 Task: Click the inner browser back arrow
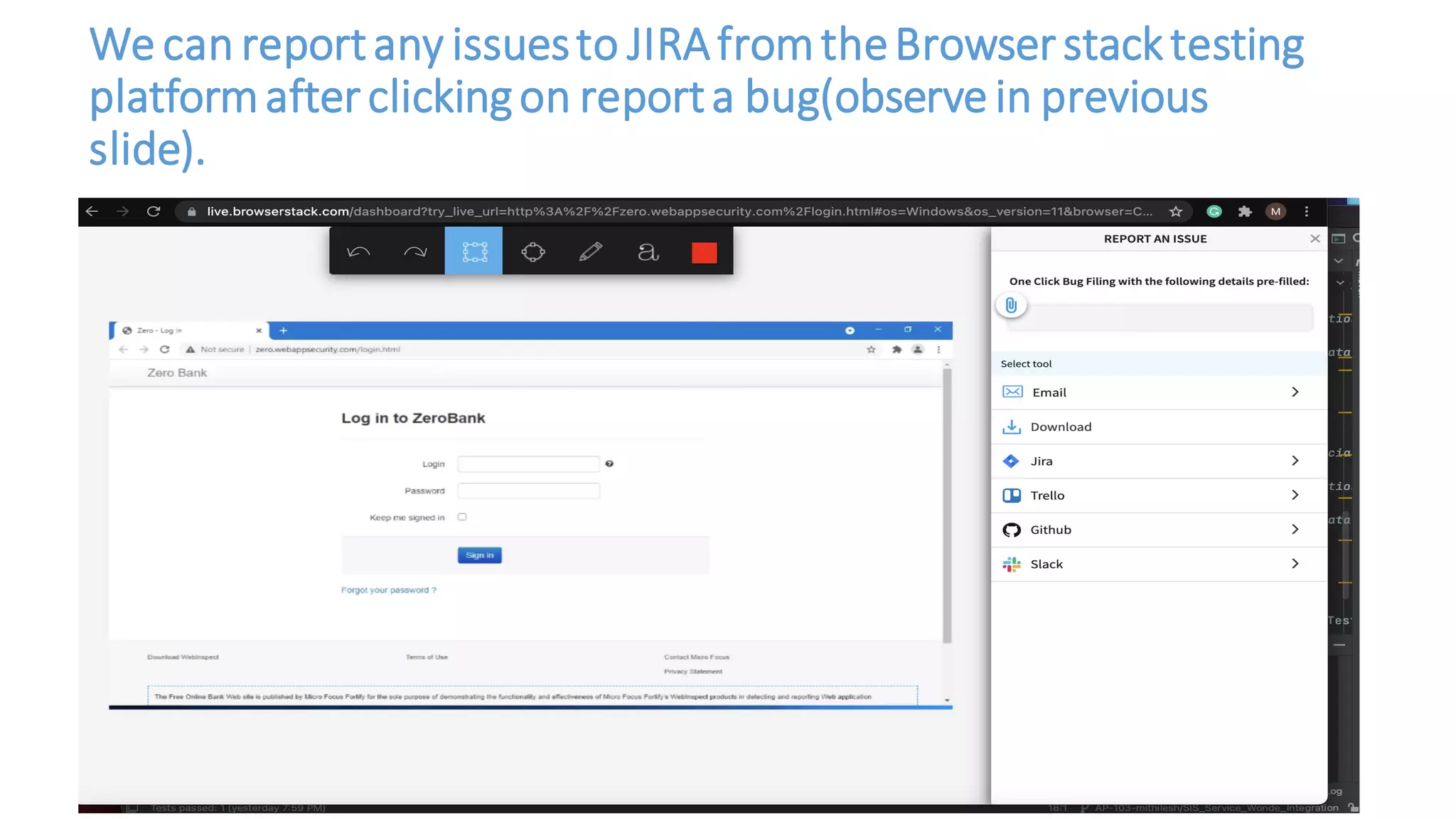(123, 349)
